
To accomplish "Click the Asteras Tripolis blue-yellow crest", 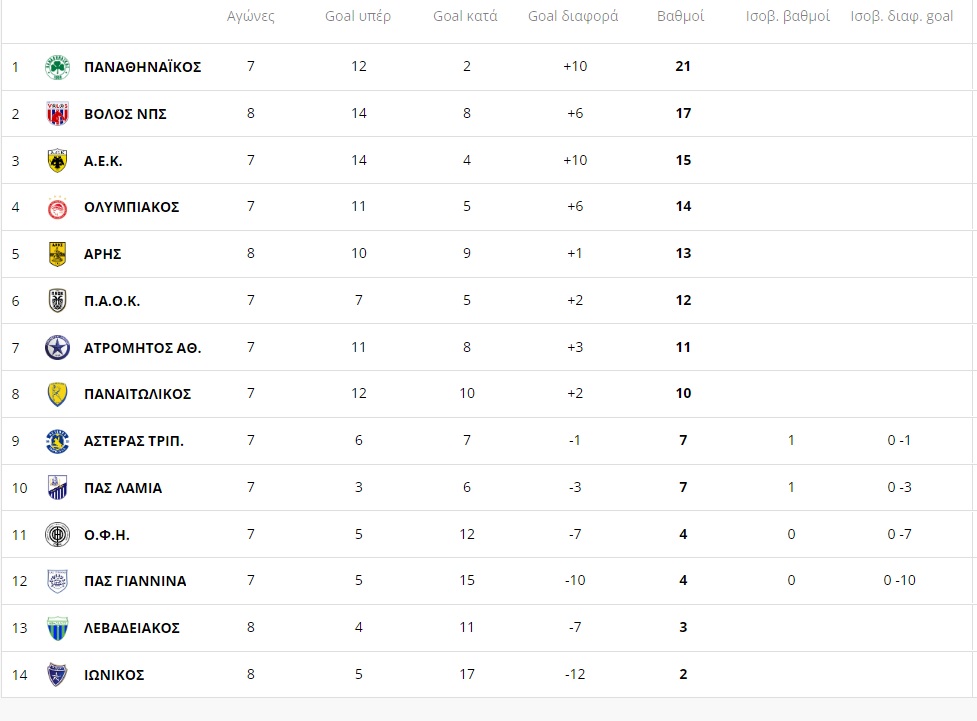I will (57, 441).
